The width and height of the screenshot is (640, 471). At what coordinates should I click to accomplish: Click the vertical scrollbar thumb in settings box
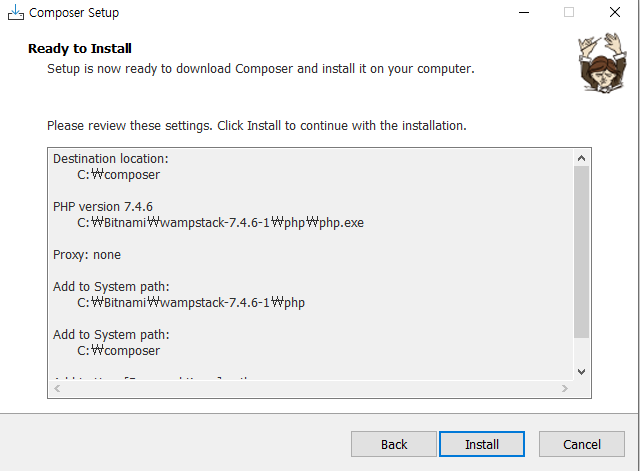(581, 252)
